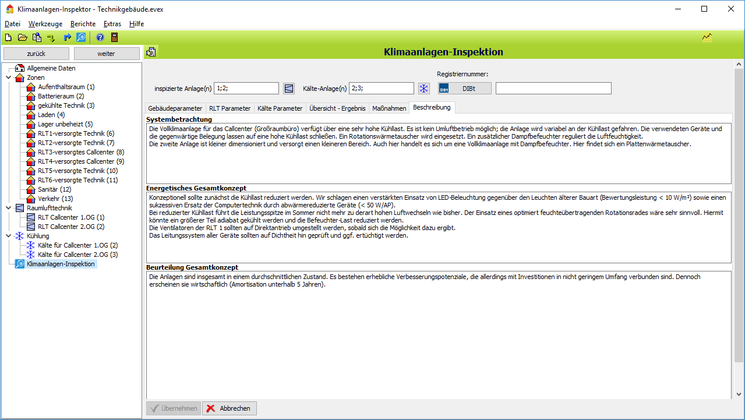Click the new document toolbar icon
Image resolution: width=745 pixels, height=420 pixels.
(x=9, y=38)
